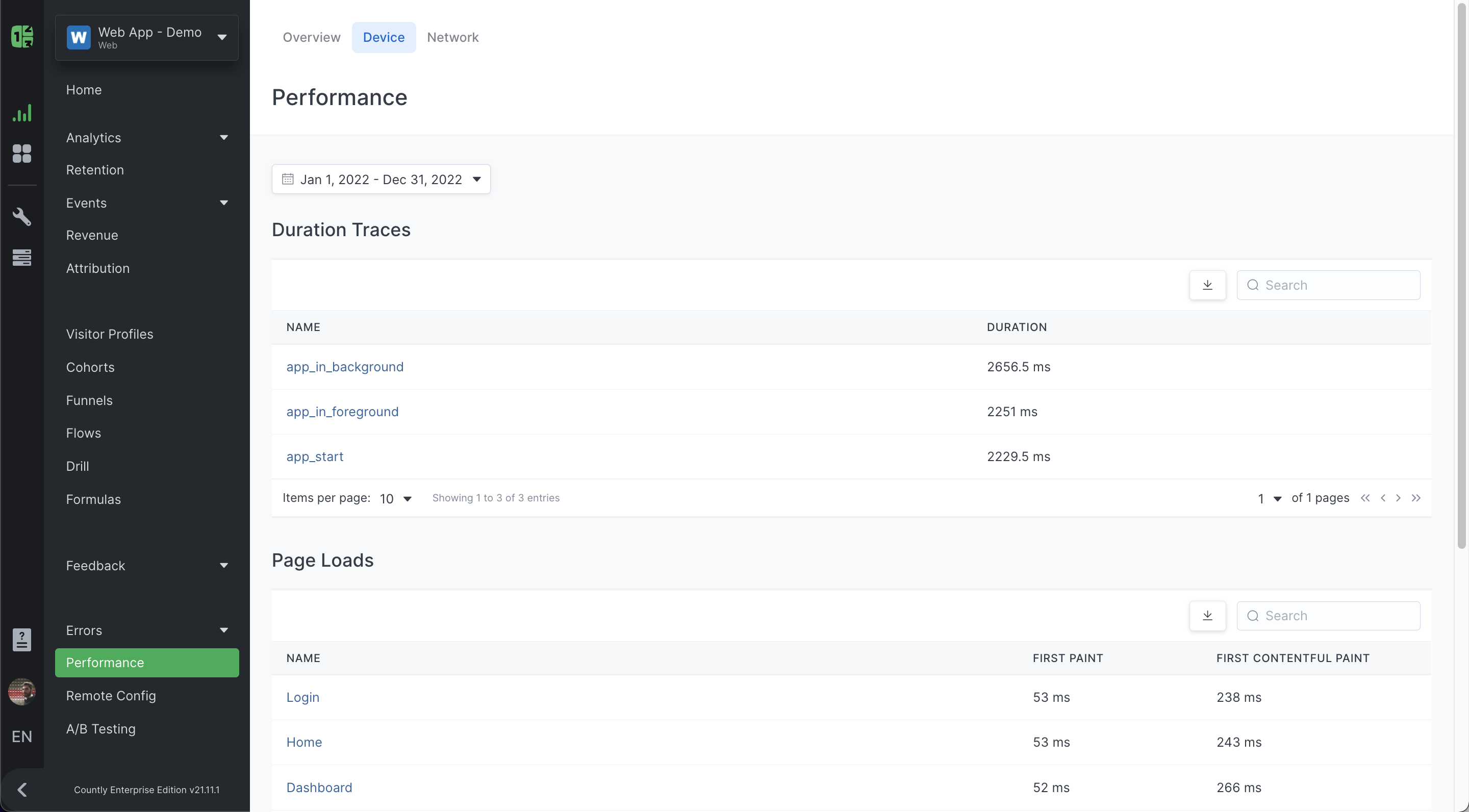
Task: Open the analytics bar chart sidebar icon
Action: pyautogui.click(x=22, y=113)
